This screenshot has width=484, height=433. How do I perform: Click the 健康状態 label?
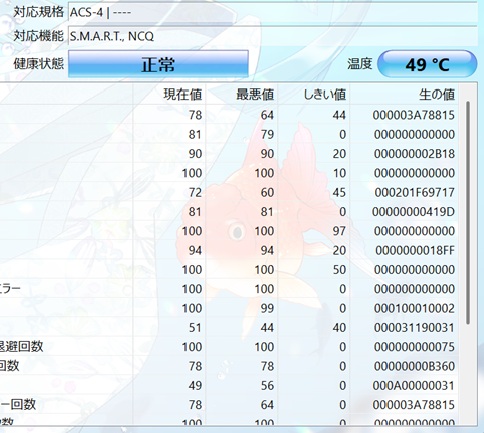[x=38, y=63]
